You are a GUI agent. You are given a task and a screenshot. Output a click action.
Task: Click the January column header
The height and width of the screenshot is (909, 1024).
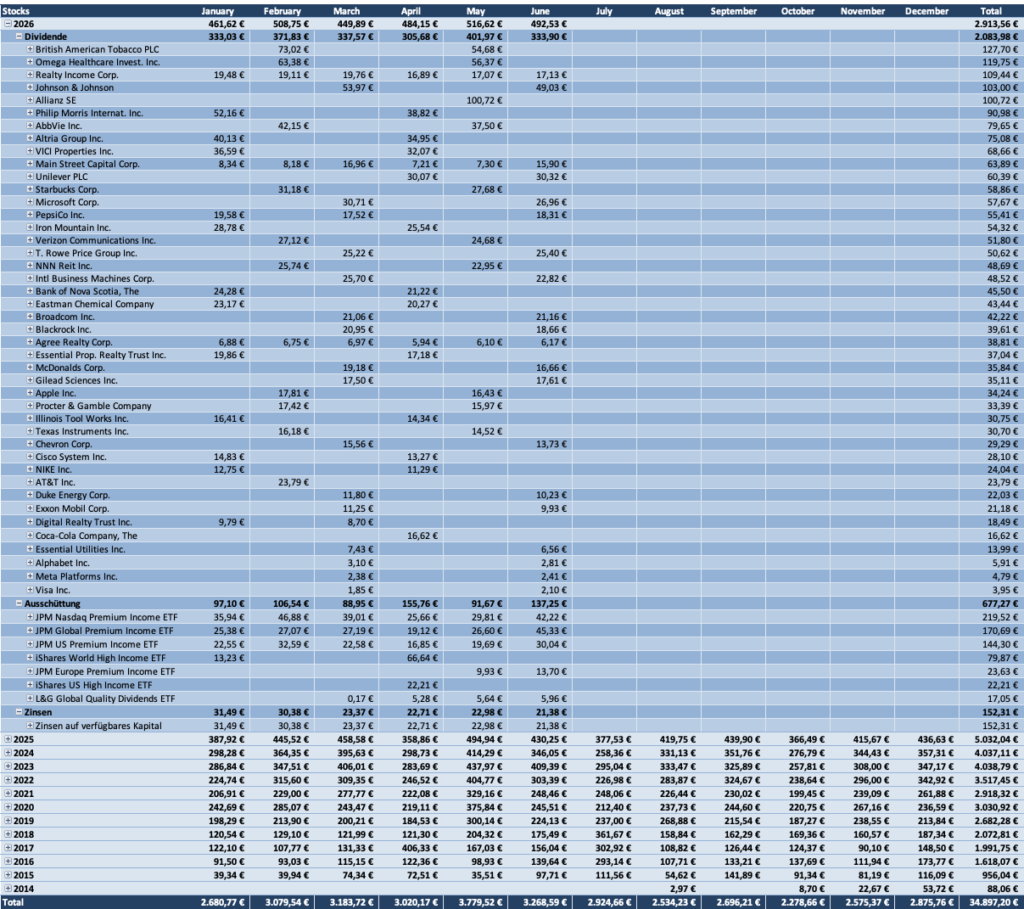pos(217,11)
